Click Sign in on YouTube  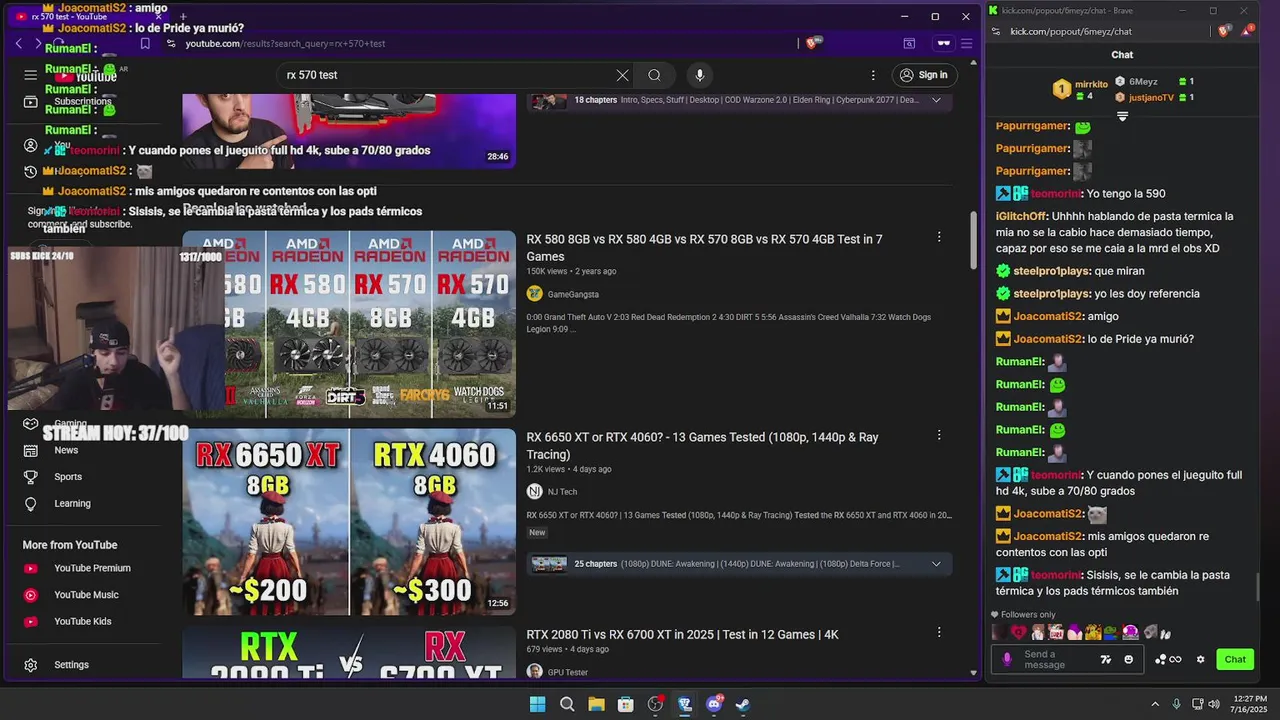pyautogui.click(x=923, y=75)
